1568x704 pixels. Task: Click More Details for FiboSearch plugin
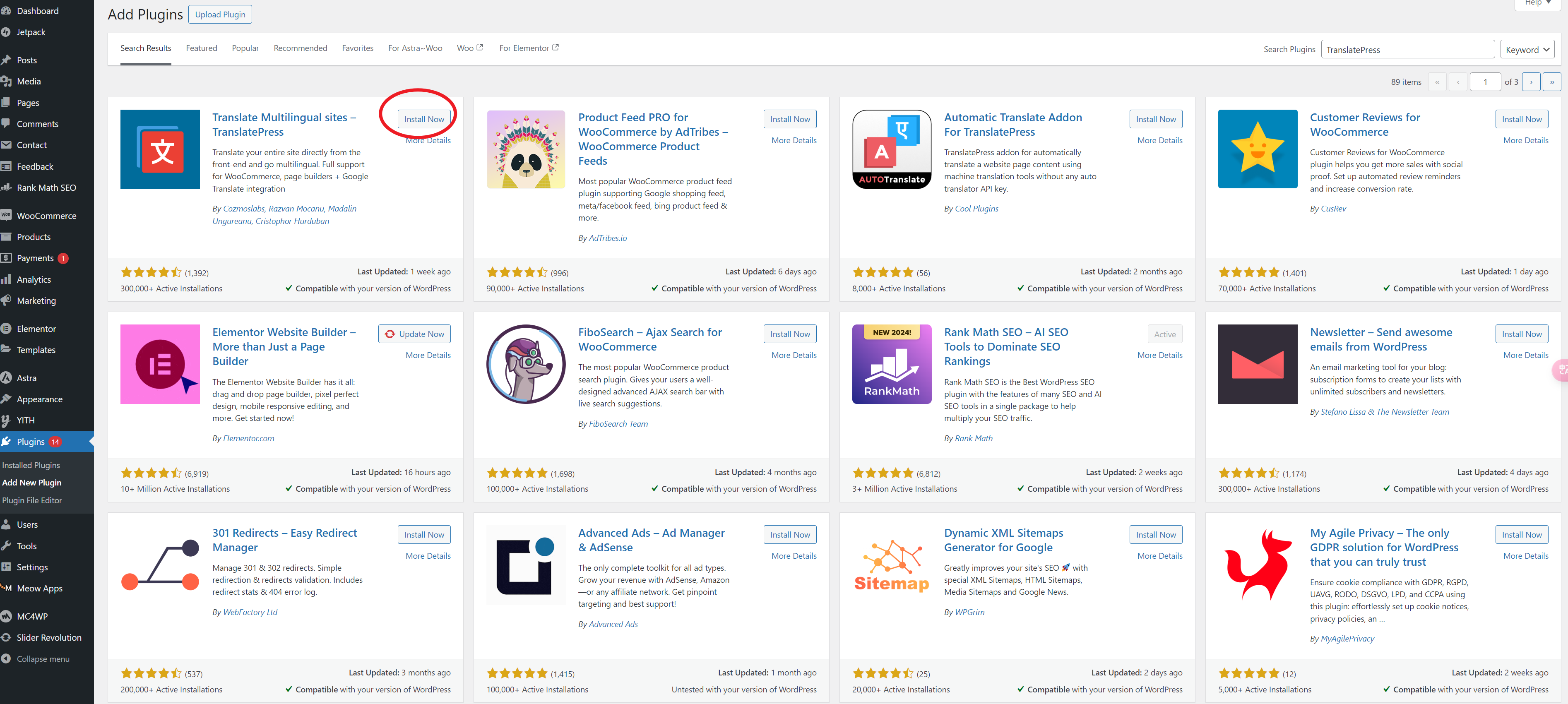coord(792,355)
